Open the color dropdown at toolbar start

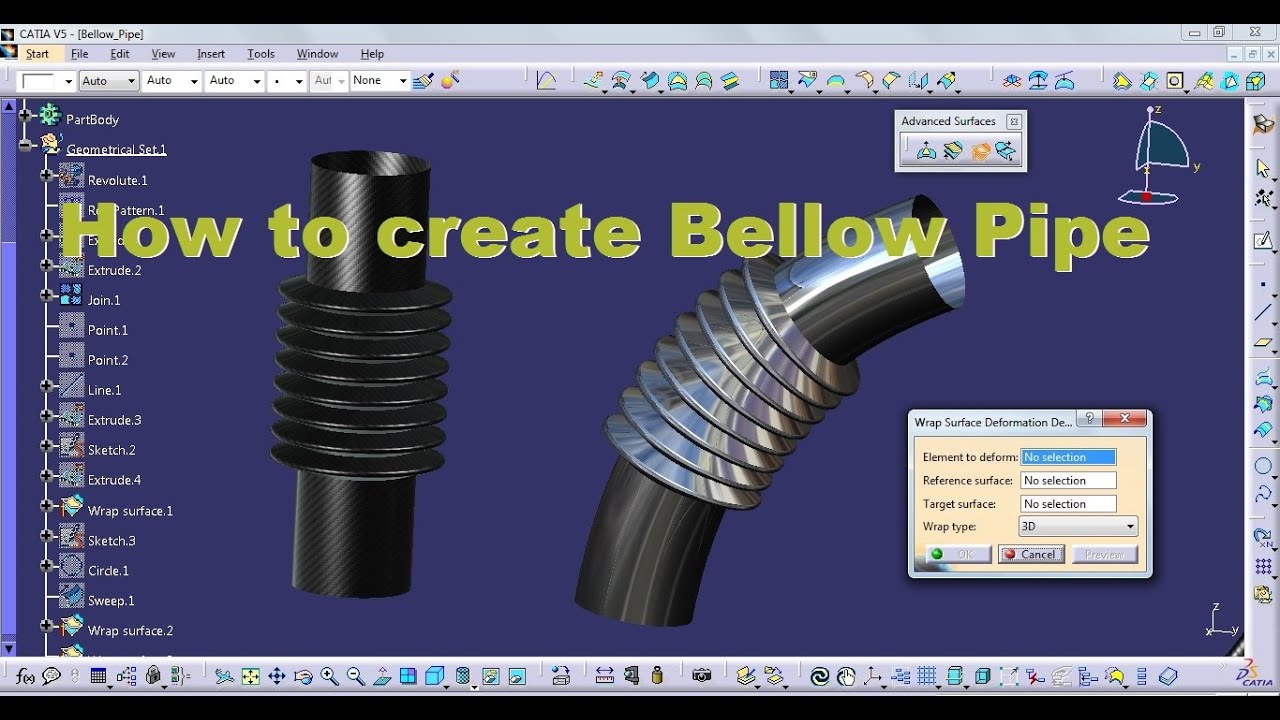click(46, 81)
